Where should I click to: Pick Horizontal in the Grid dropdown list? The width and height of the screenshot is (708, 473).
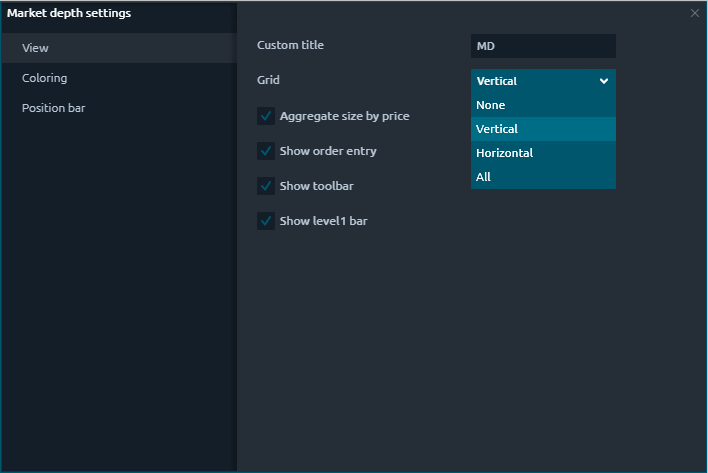[x=504, y=153]
